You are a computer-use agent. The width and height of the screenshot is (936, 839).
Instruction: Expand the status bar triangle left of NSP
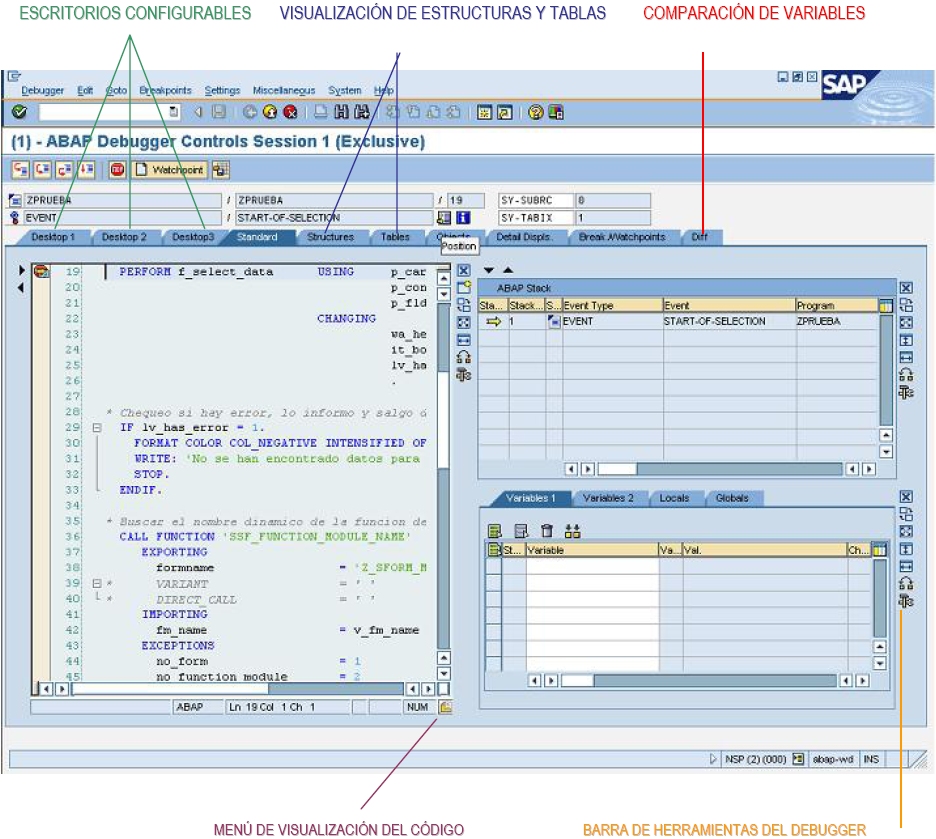713,759
